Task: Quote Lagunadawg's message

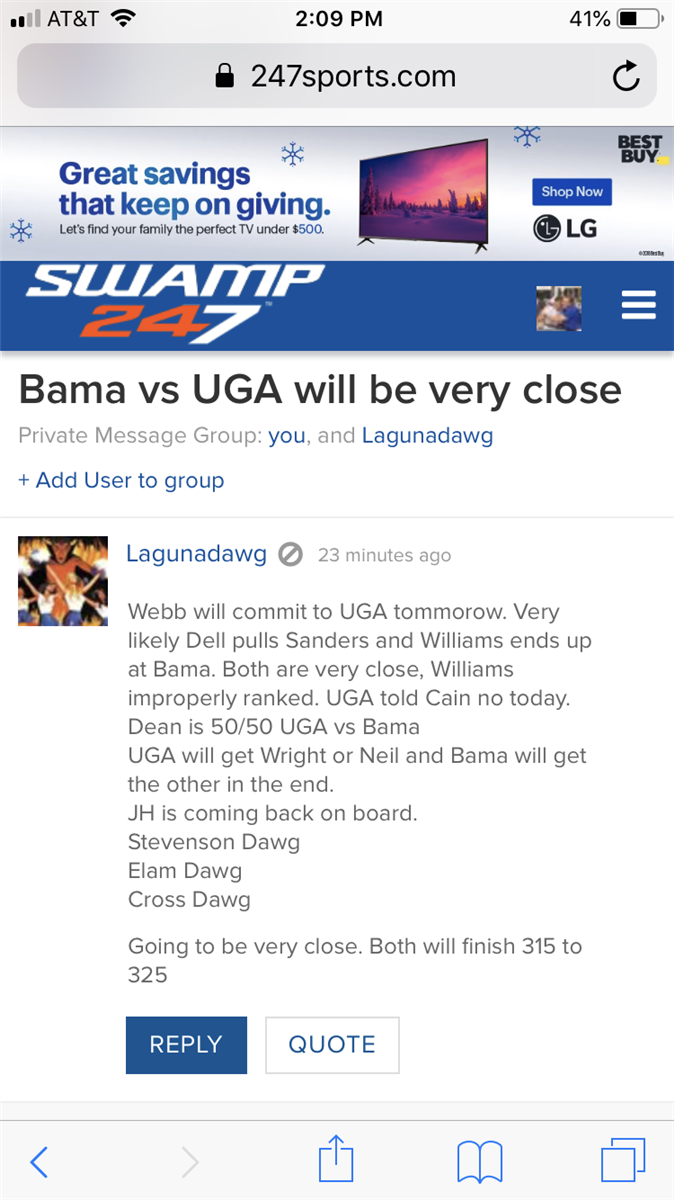Action: point(332,1045)
